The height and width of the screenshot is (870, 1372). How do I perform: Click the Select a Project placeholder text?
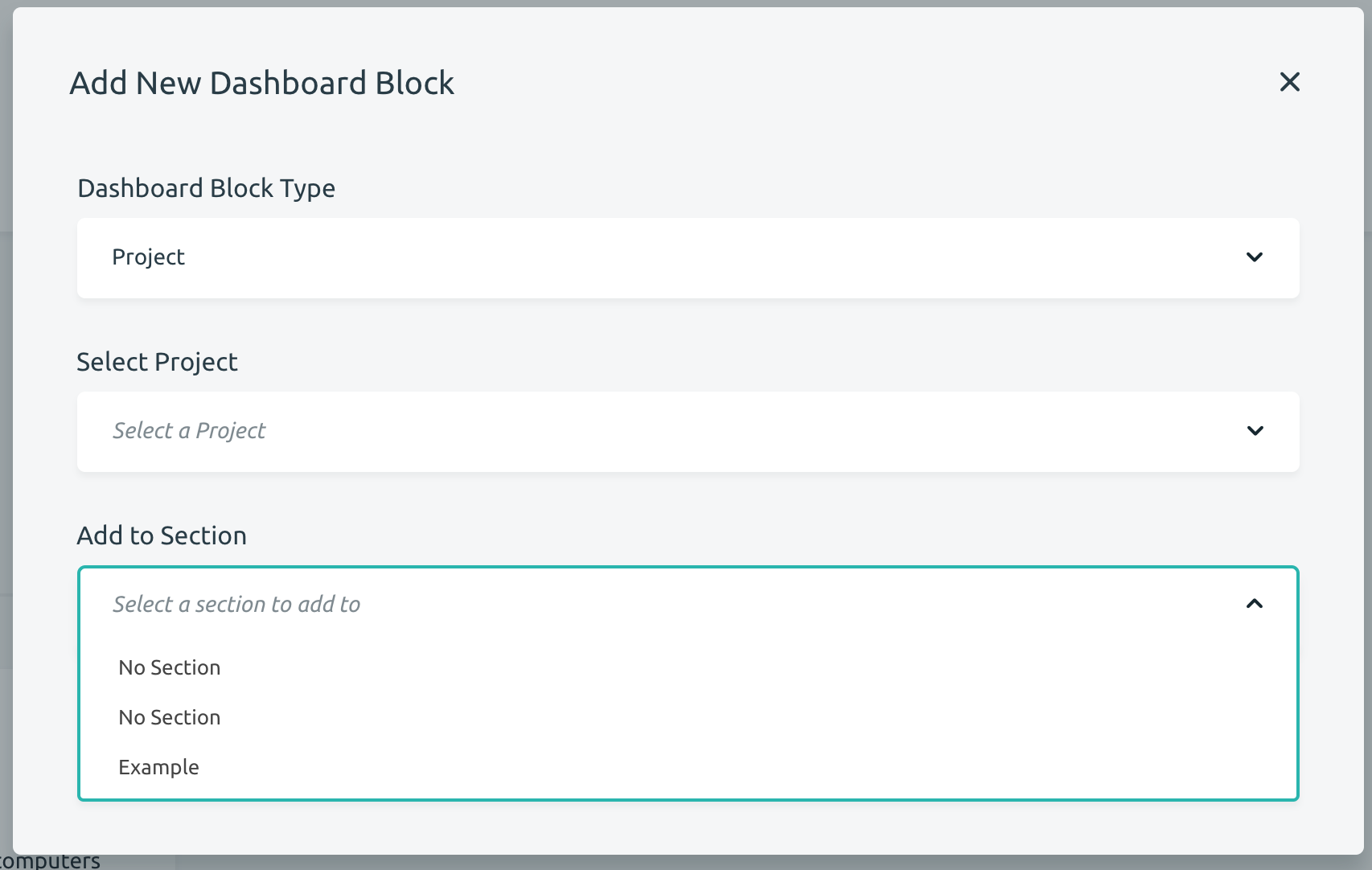point(189,431)
